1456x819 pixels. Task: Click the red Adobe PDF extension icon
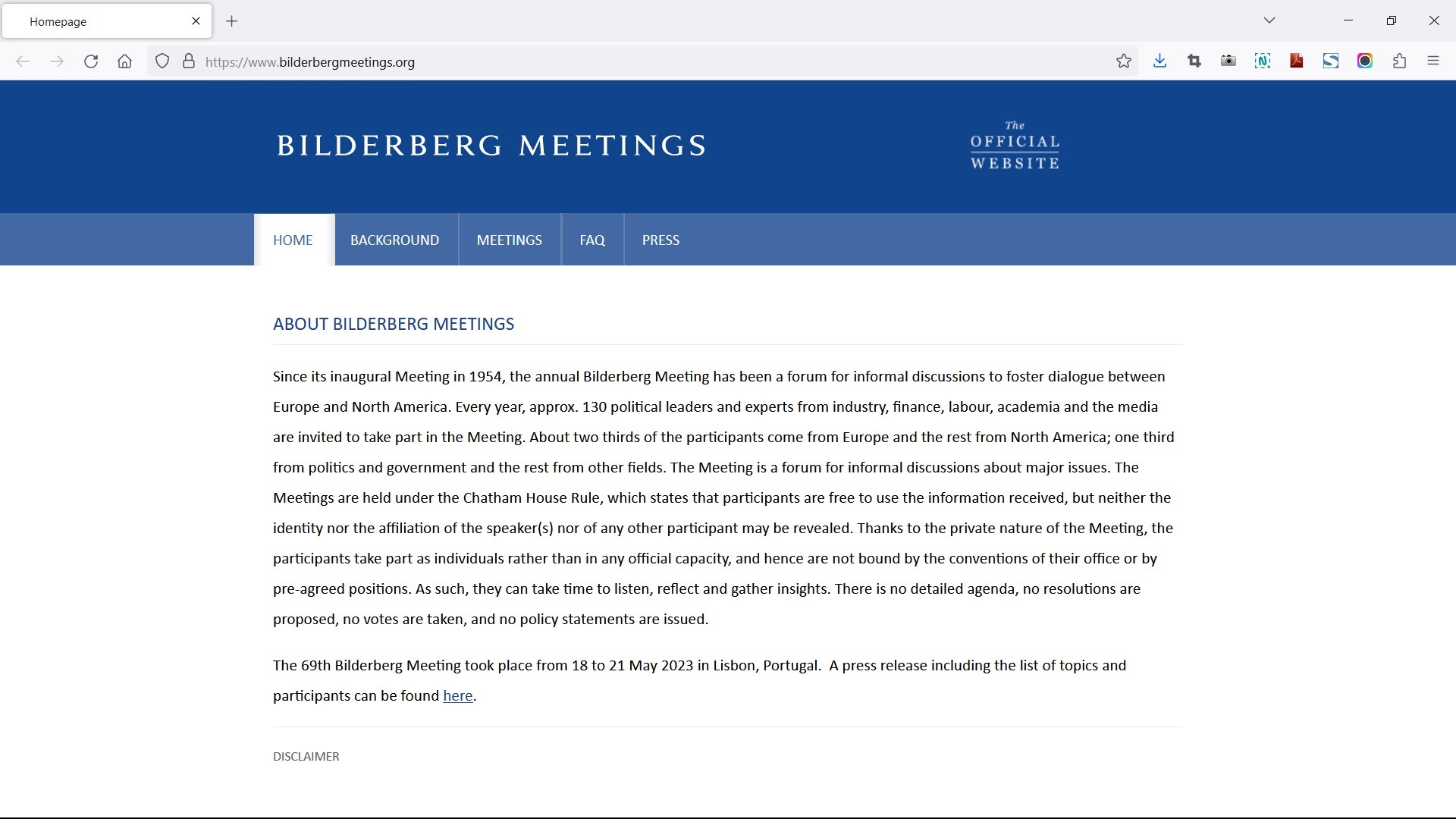pos(1297,61)
